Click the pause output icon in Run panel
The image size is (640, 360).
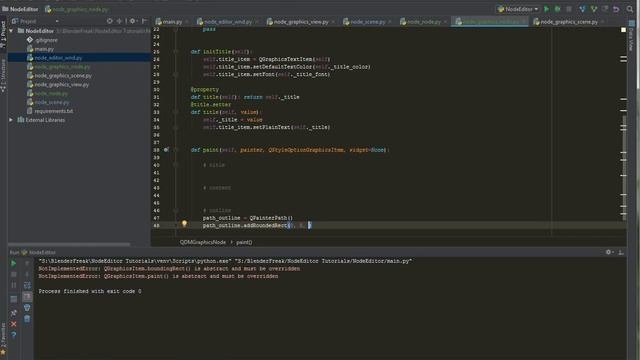click(x=13, y=285)
